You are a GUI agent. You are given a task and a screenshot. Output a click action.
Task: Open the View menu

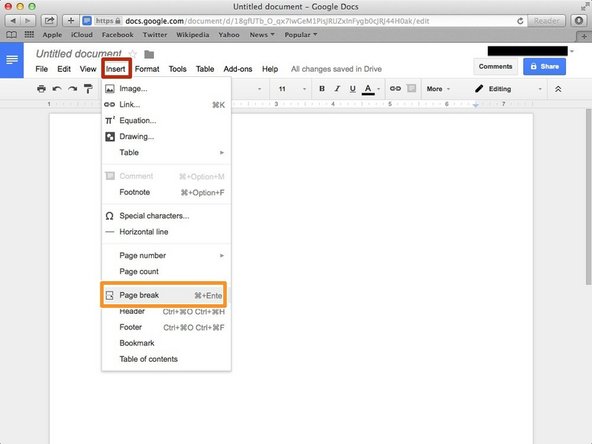(88, 69)
